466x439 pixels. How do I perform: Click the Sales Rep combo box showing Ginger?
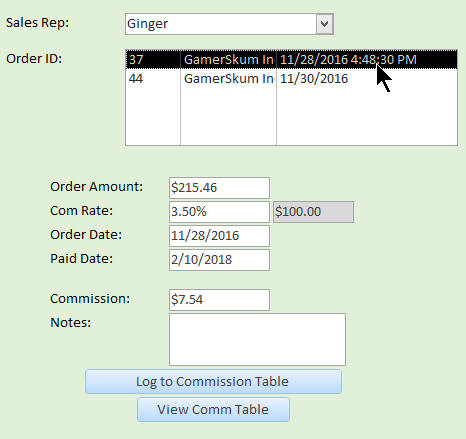[x=229, y=24]
